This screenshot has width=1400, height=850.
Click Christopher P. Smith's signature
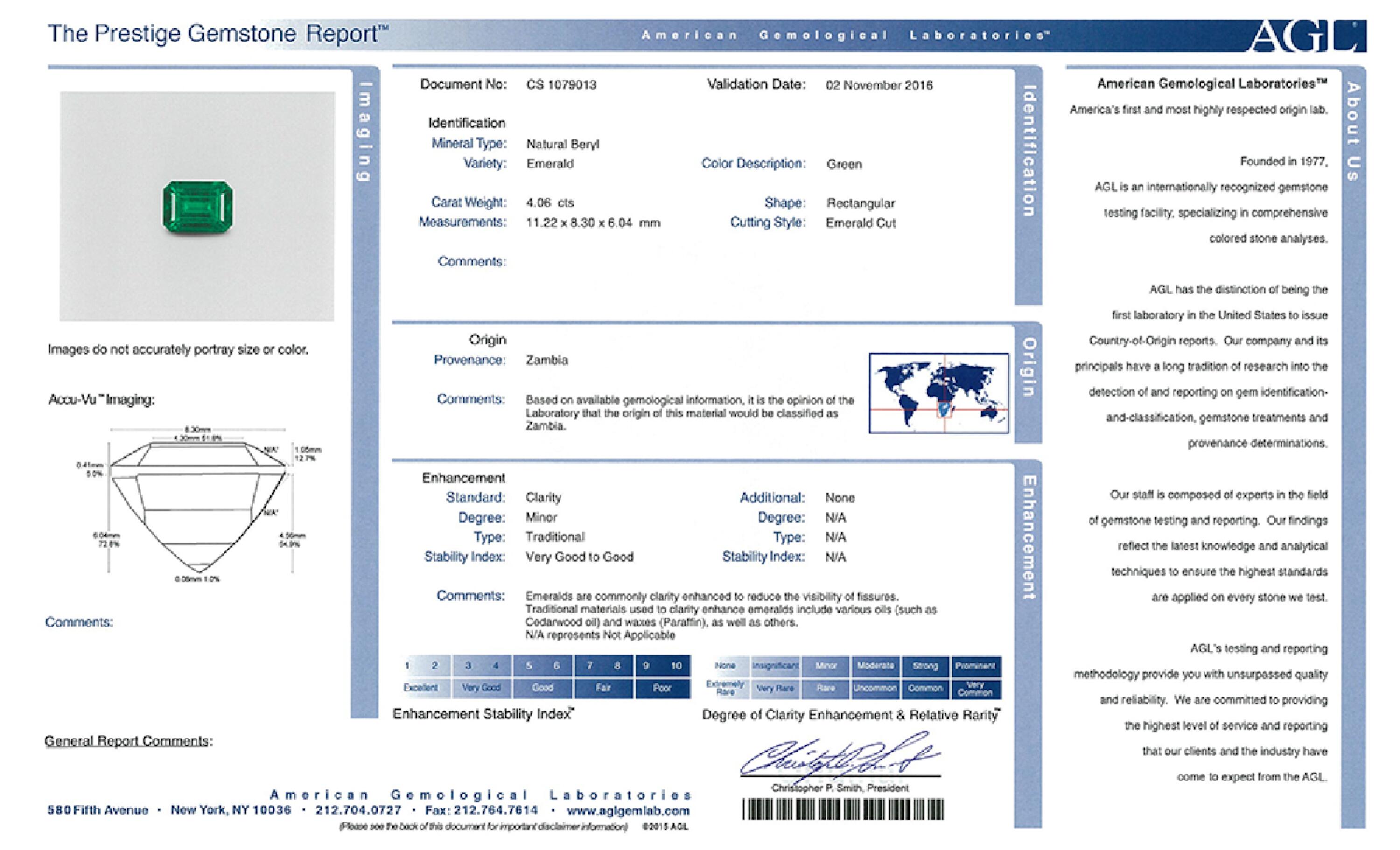point(840,756)
